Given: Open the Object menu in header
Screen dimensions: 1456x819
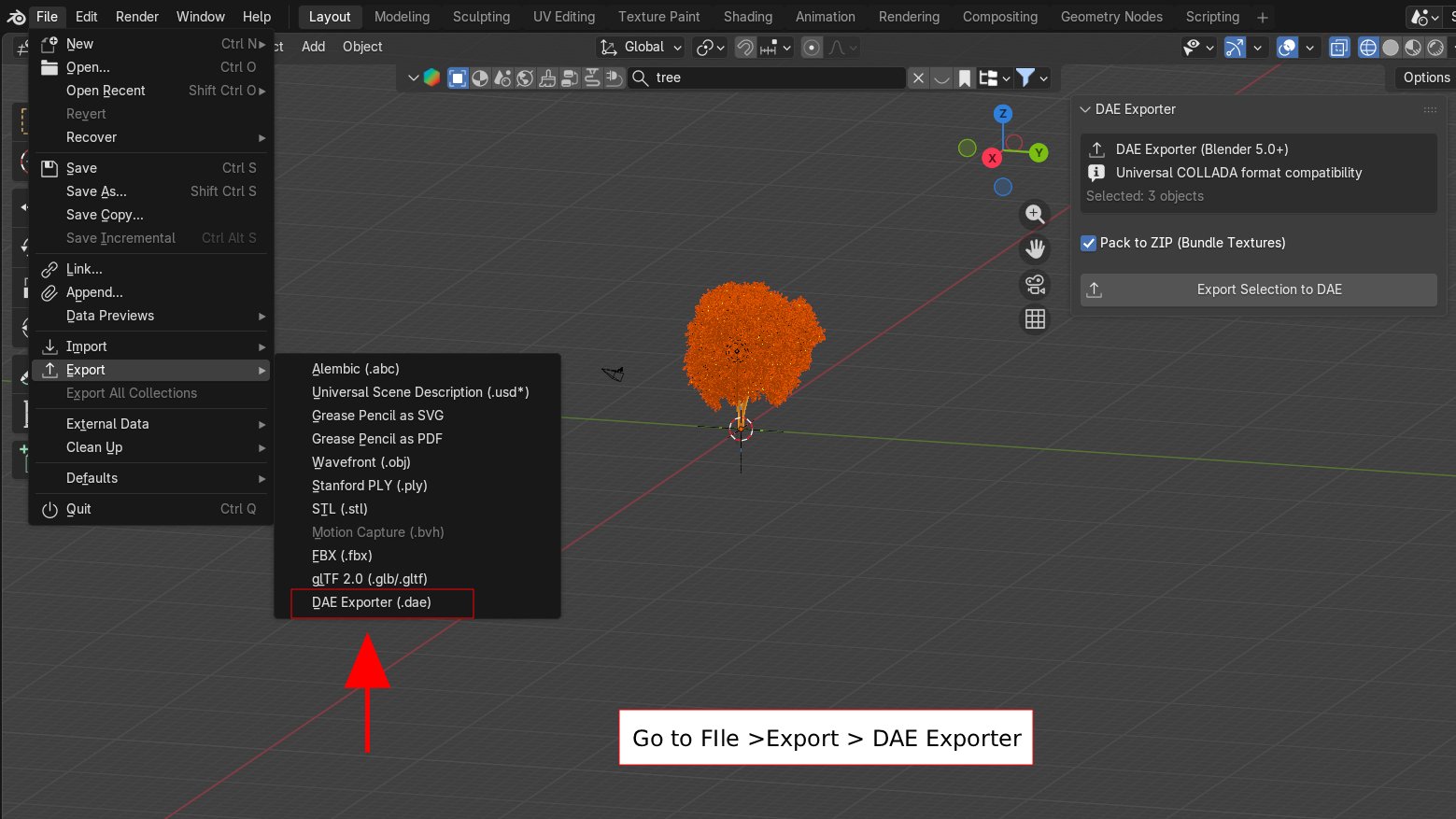Looking at the screenshot, I should (x=362, y=47).
